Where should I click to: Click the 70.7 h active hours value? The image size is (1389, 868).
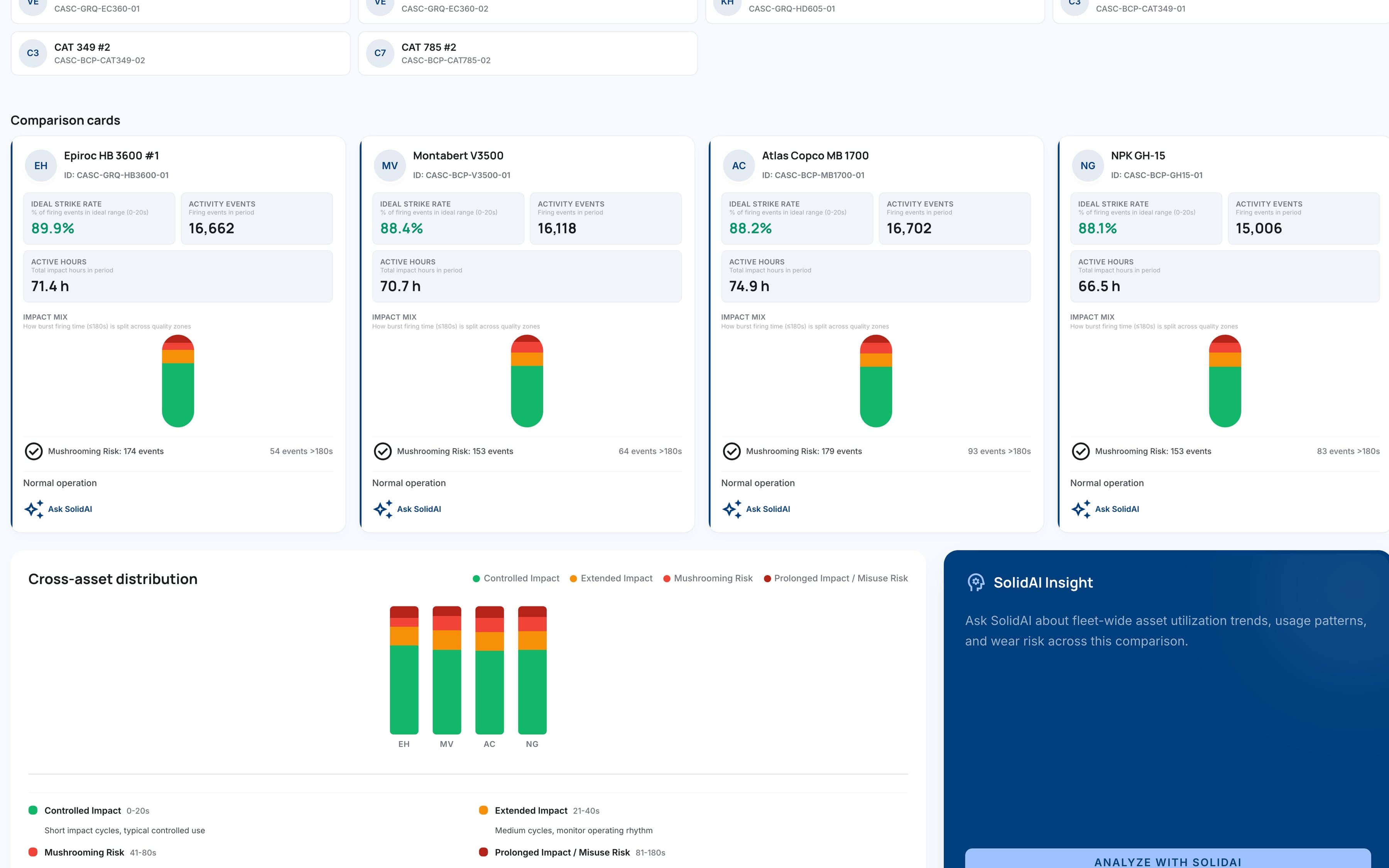[400, 287]
